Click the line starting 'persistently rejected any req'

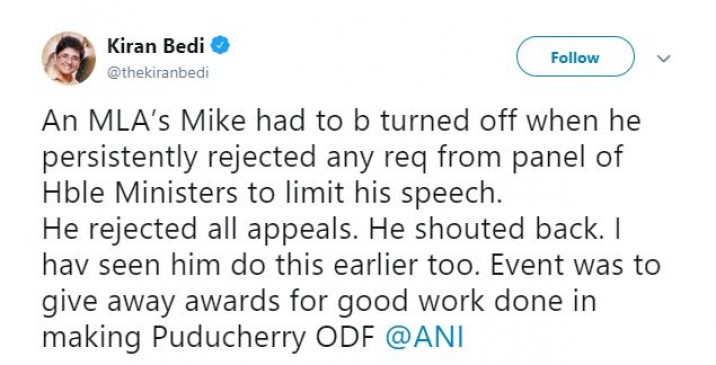(x=332, y=158)
